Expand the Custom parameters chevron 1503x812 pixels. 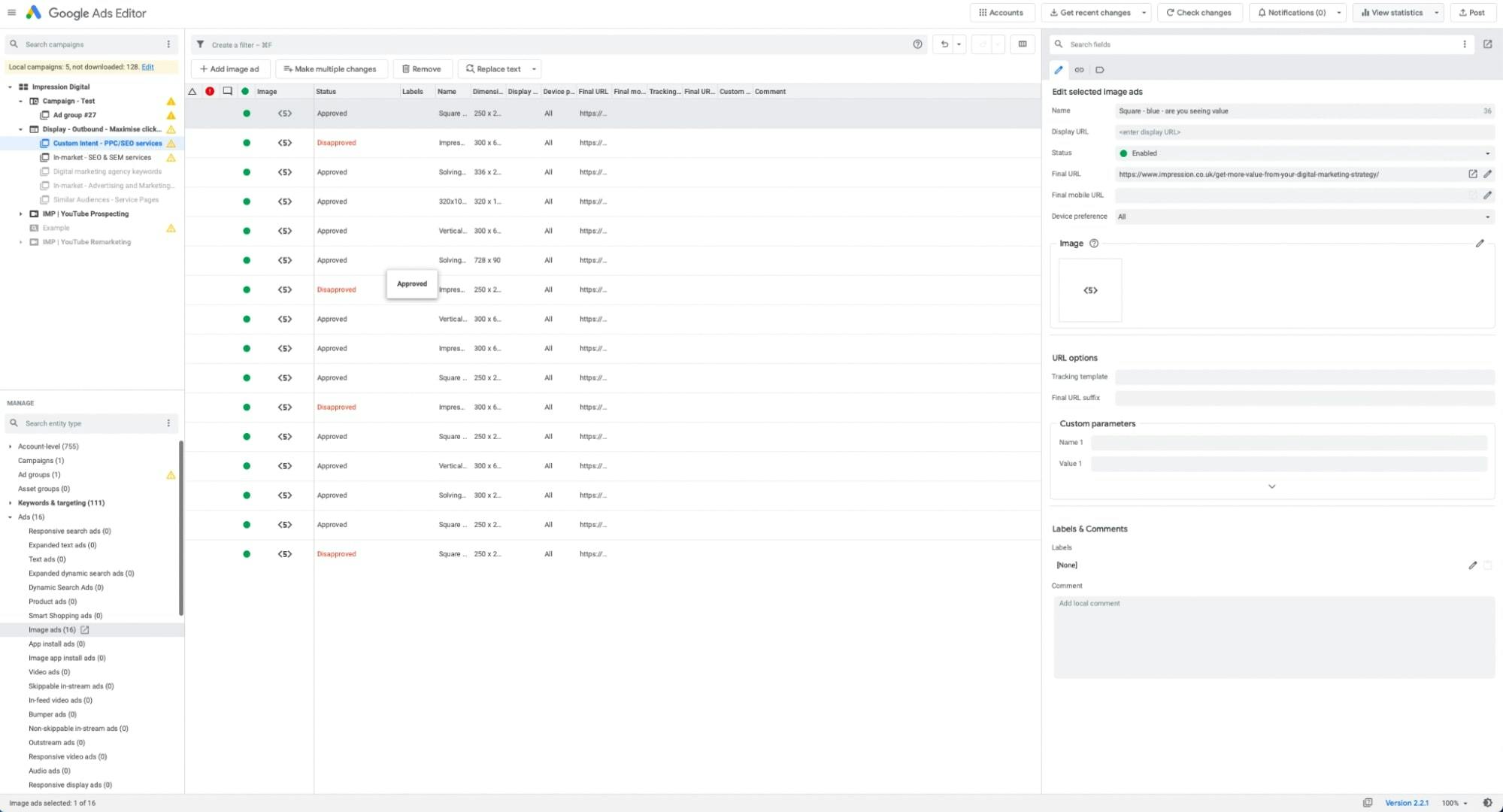point(1271,486)
